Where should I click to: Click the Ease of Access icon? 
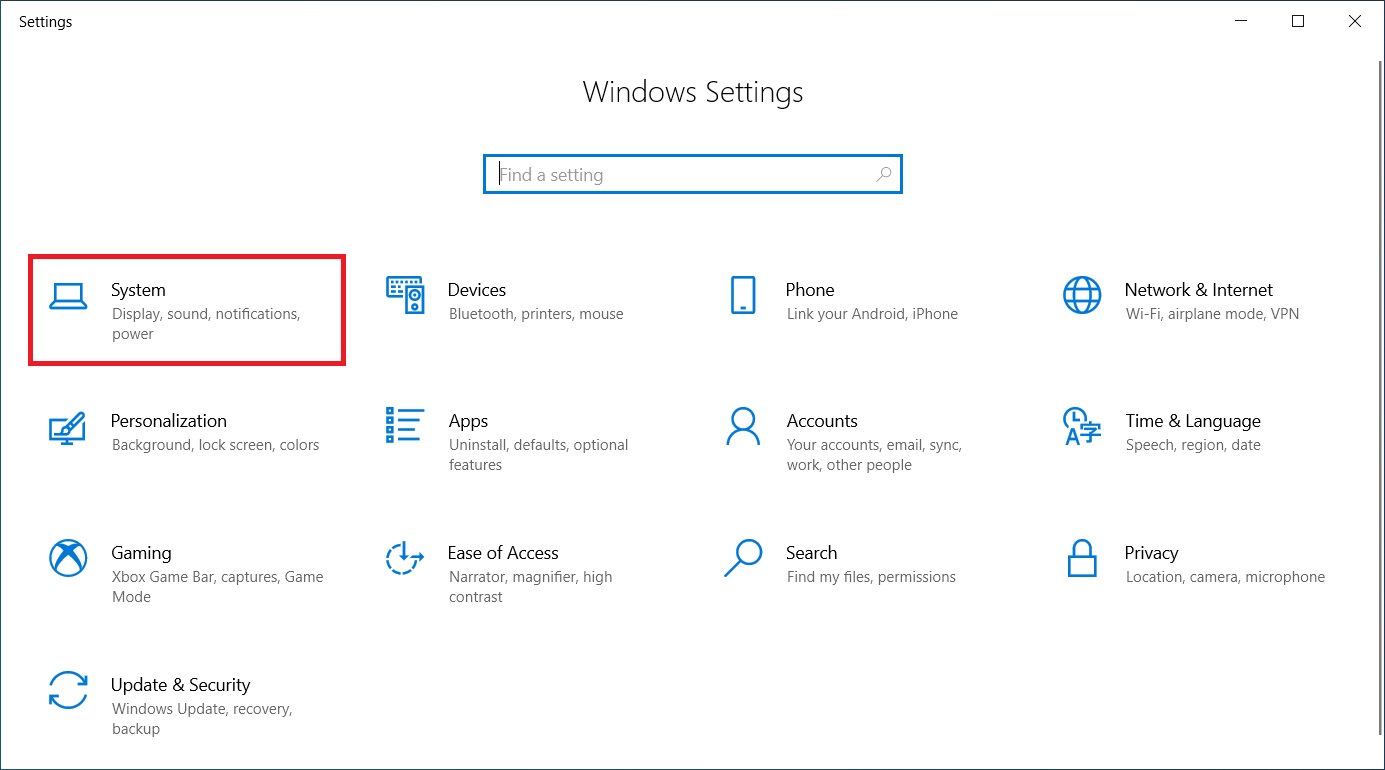pos(405,558)
